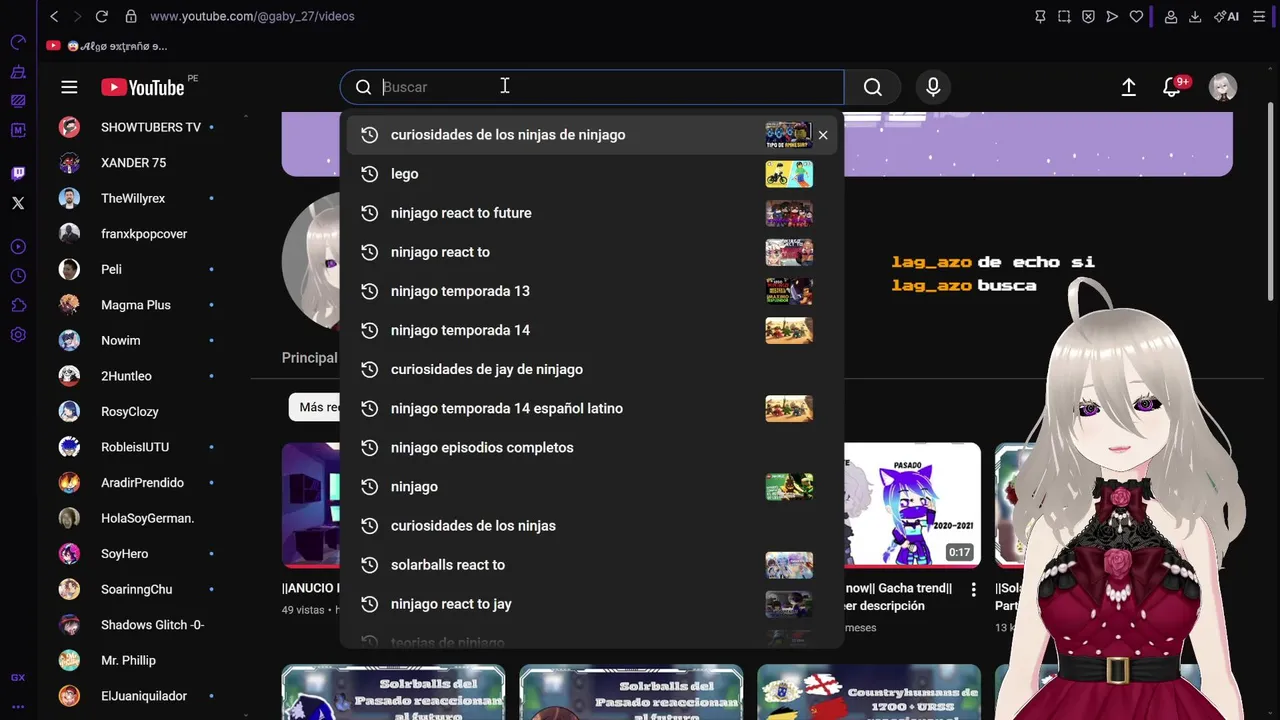Open Twitch icon in the browser sidebar

pos(18,173)
